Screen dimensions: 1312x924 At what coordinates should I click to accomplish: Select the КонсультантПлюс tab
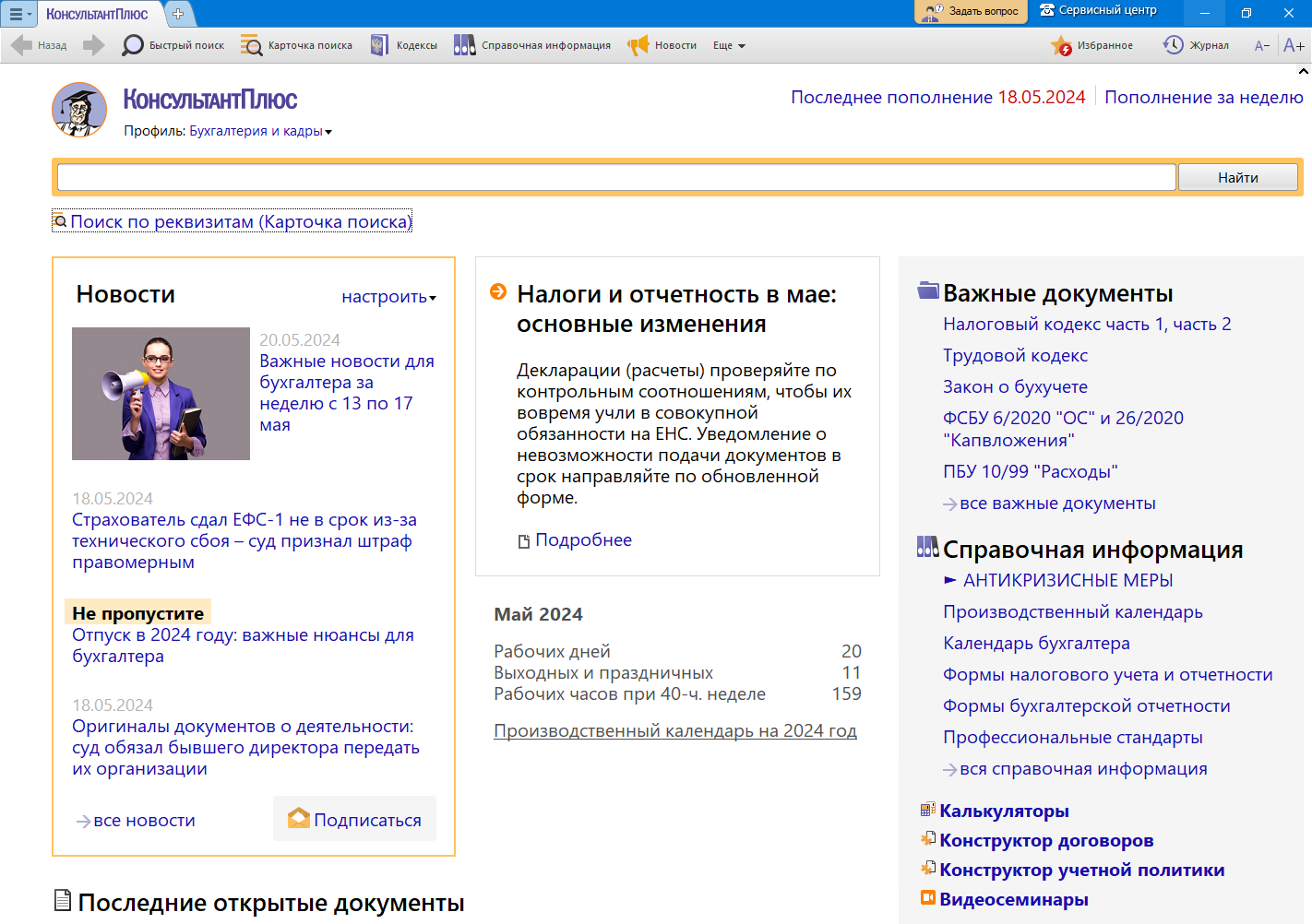click(x=97, y=14)
